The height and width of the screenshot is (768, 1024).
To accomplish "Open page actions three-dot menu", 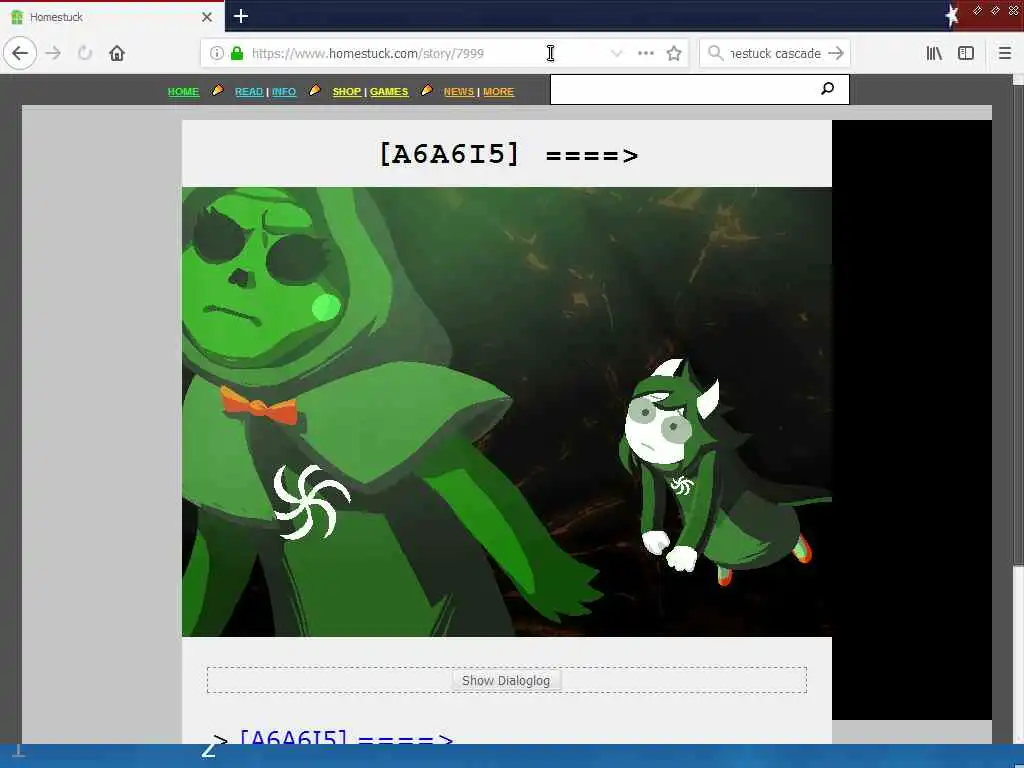I will coord(645,54).
